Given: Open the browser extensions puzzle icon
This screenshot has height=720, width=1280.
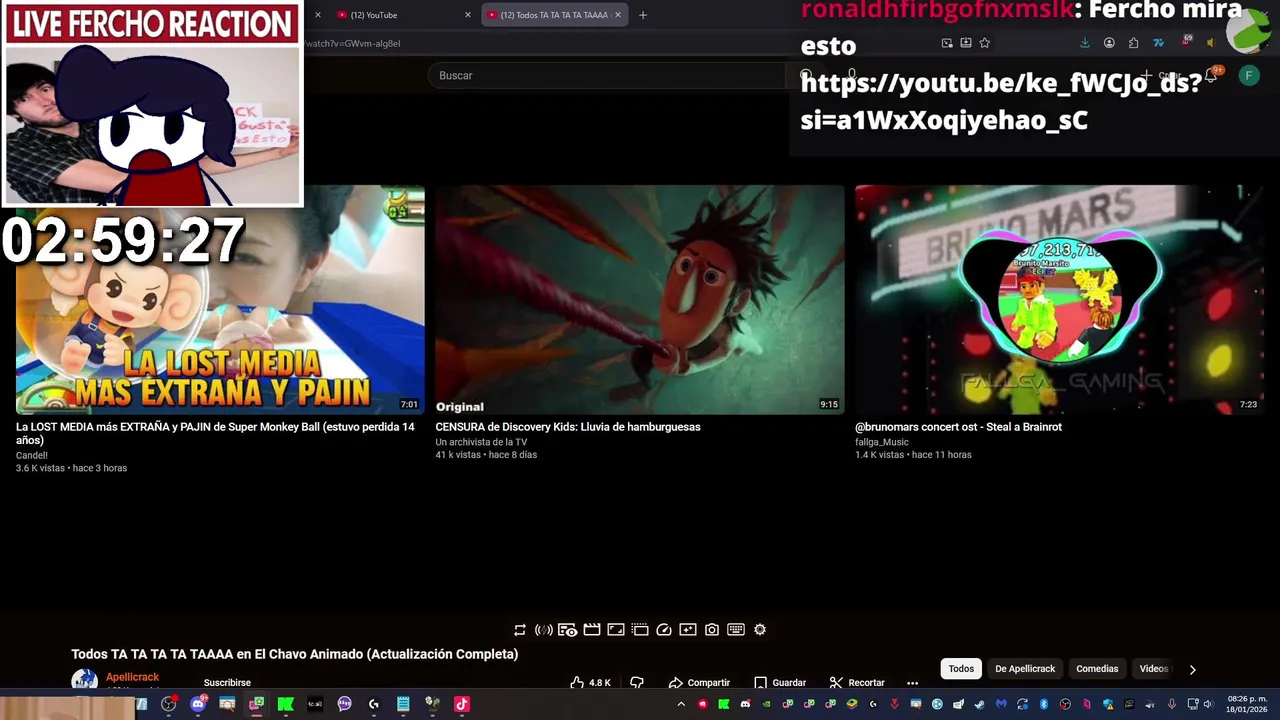Looking at the screenshot, I should [x=1133, y=43].
